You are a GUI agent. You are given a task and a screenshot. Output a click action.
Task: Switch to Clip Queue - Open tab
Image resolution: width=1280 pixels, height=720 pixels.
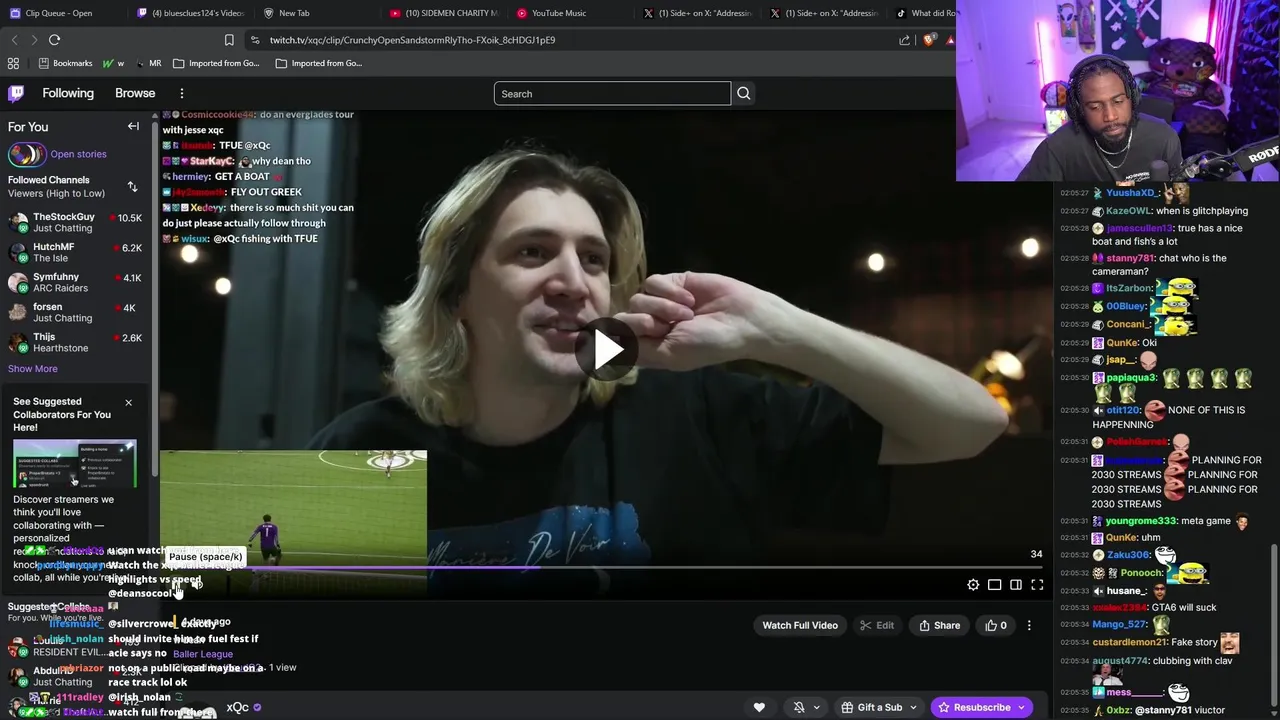58,13
